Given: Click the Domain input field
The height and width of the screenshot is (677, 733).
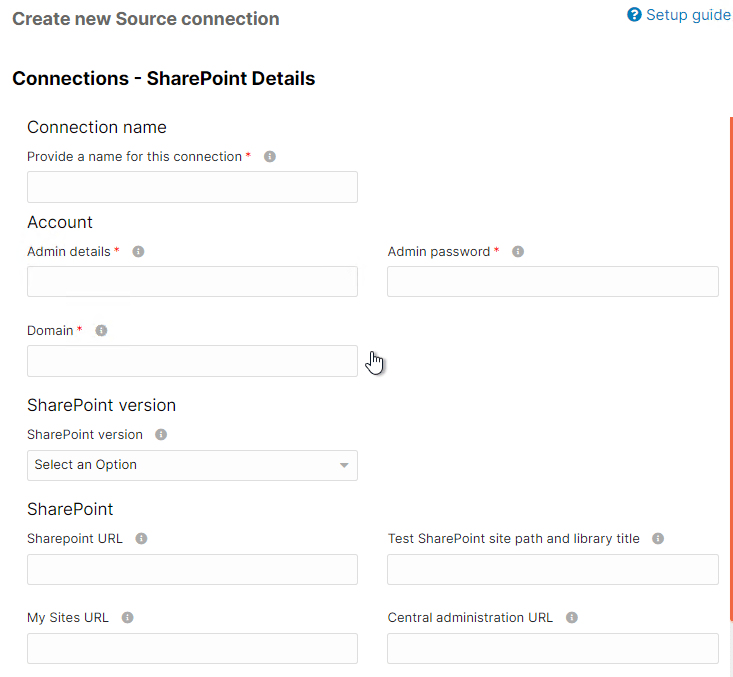Looking at the screenshot, I should pyautogui.click(x=192, y=361).
